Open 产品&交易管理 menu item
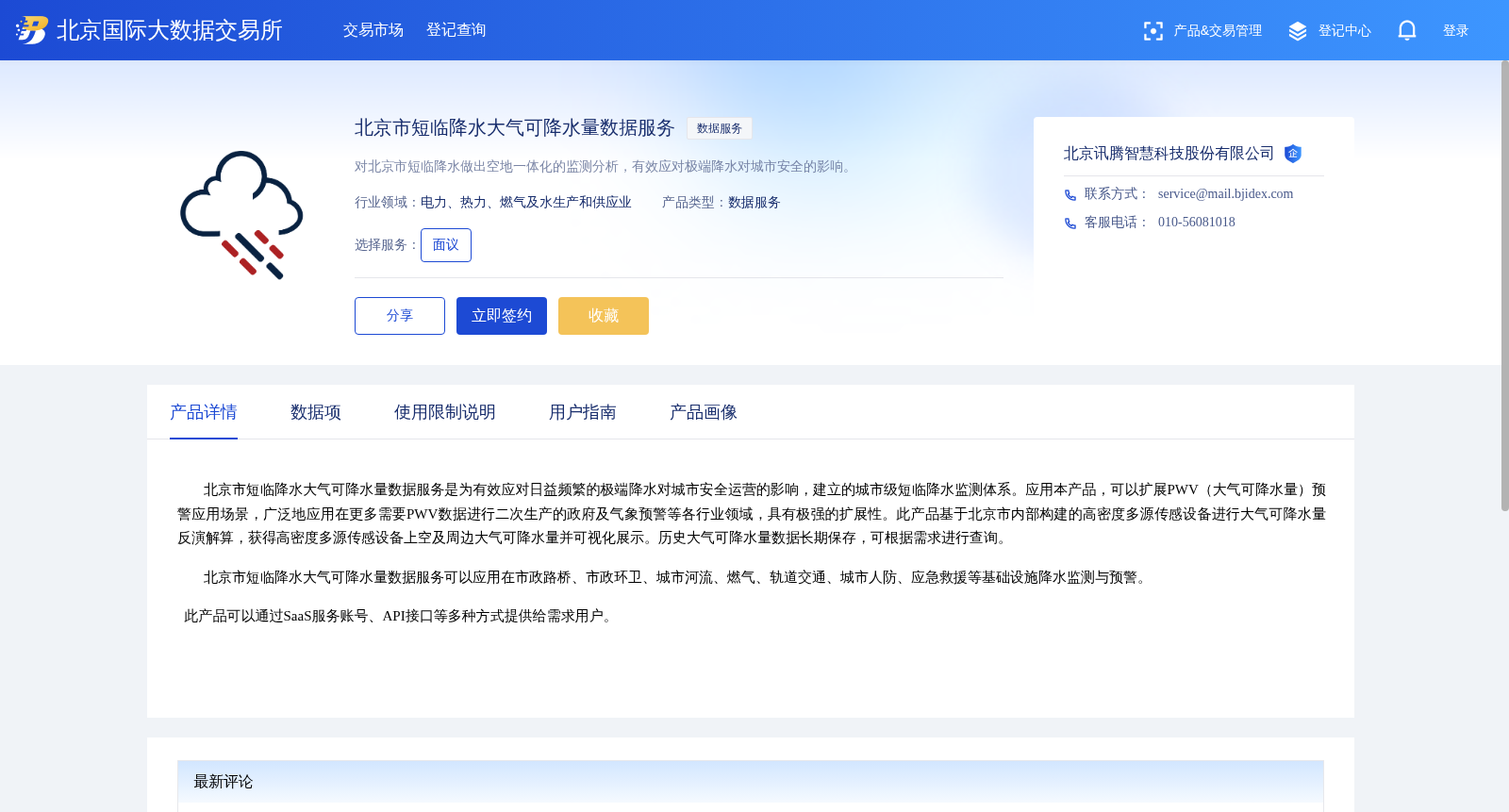The image size is (1509, 812). (1218, 31)
